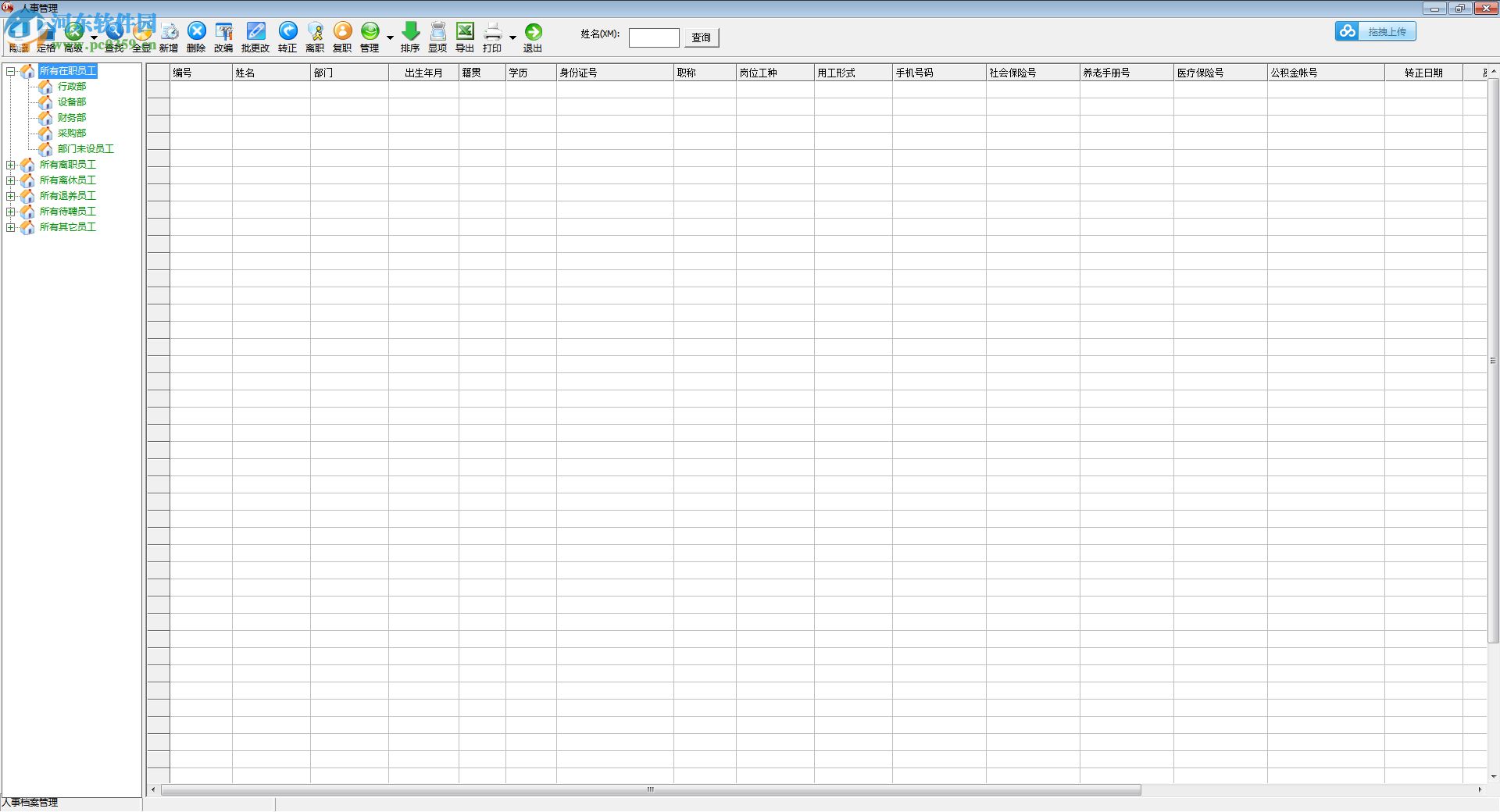Click the house icon beside 所有其它员工
This screenshot has width=1500, height=812.
point(27,227)
